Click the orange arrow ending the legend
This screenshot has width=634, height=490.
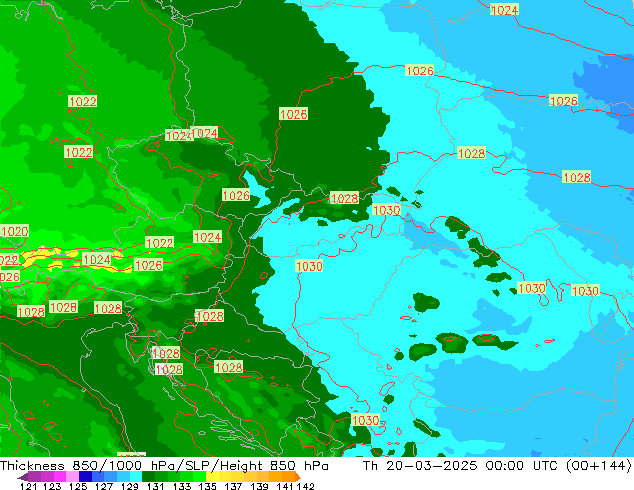[x=298, y=477]
